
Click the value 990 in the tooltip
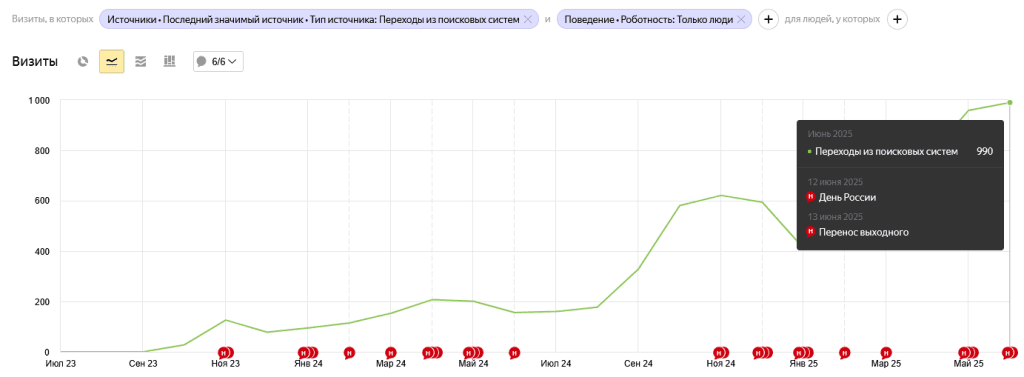coord(985,152)
